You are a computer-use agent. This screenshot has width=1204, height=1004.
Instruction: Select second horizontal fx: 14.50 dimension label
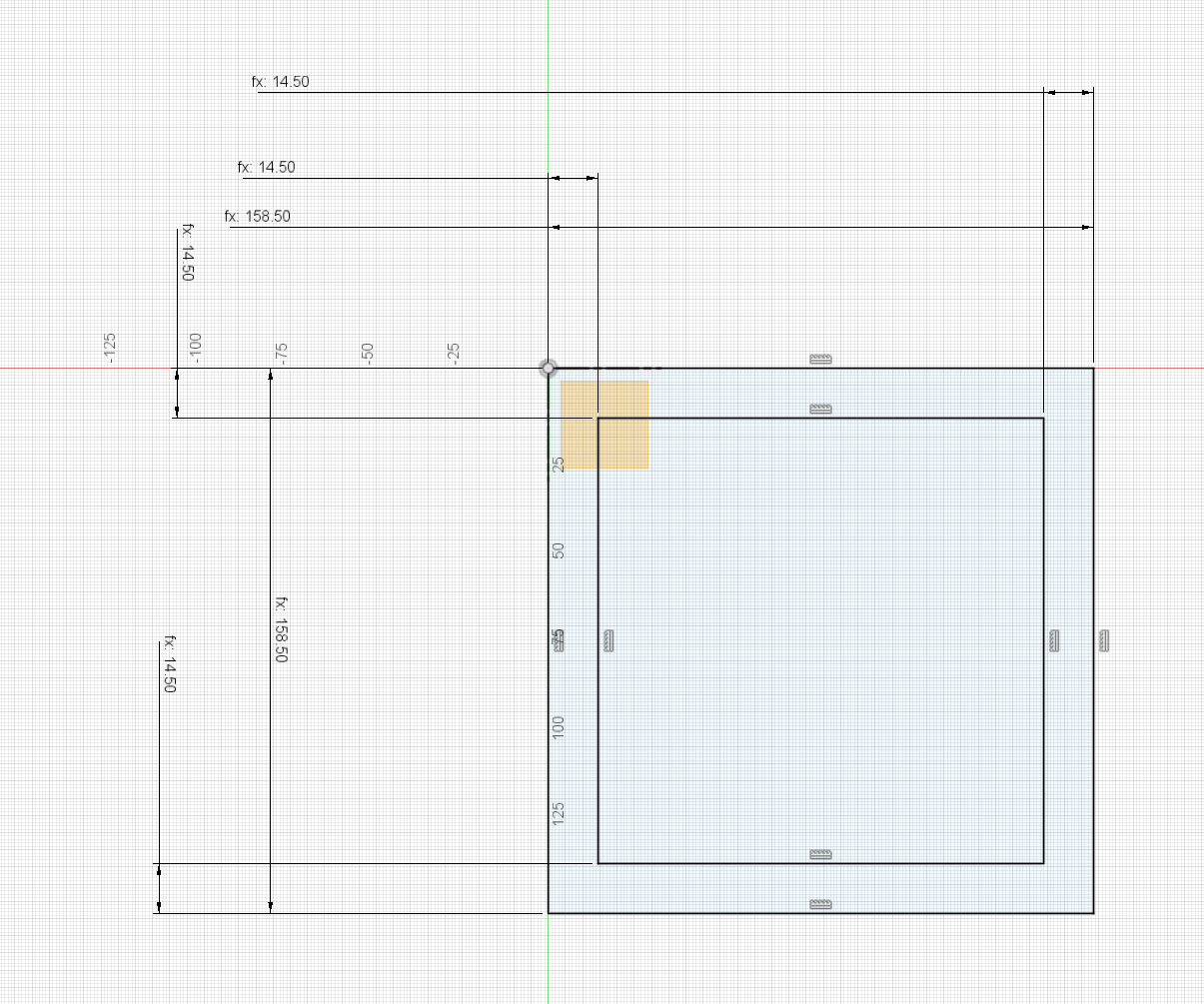pos(267,168)
